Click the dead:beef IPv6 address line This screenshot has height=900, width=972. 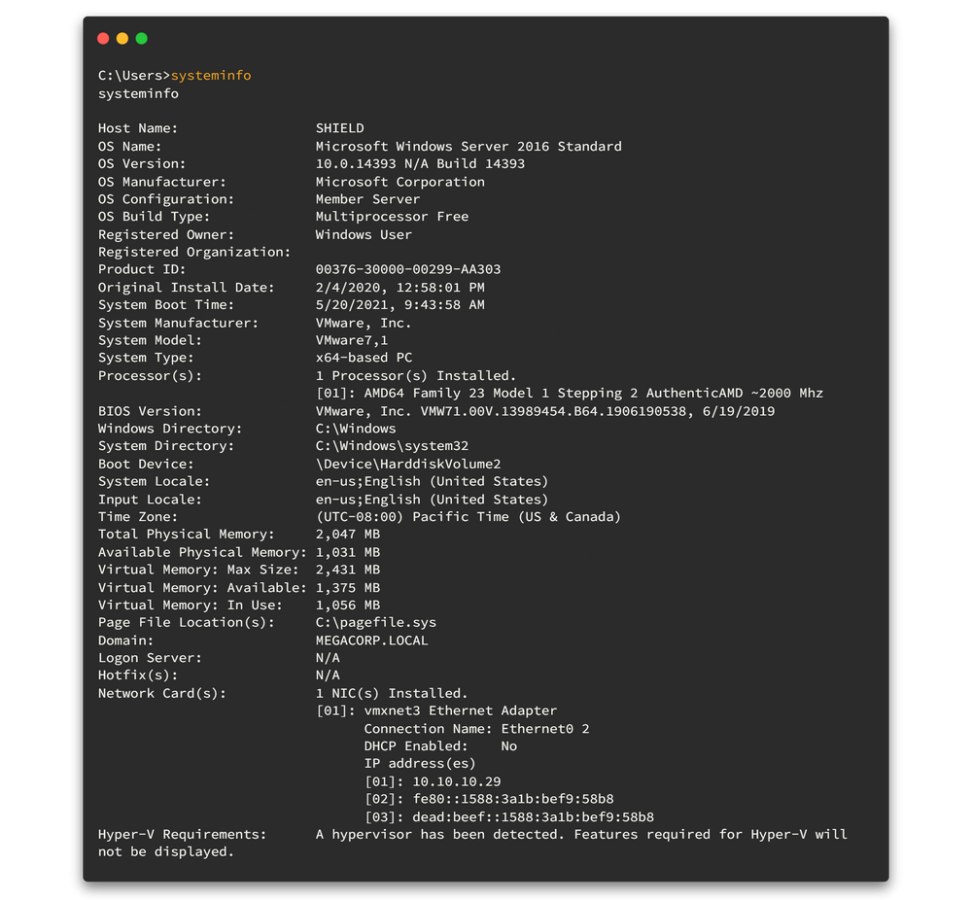[509, 817]
